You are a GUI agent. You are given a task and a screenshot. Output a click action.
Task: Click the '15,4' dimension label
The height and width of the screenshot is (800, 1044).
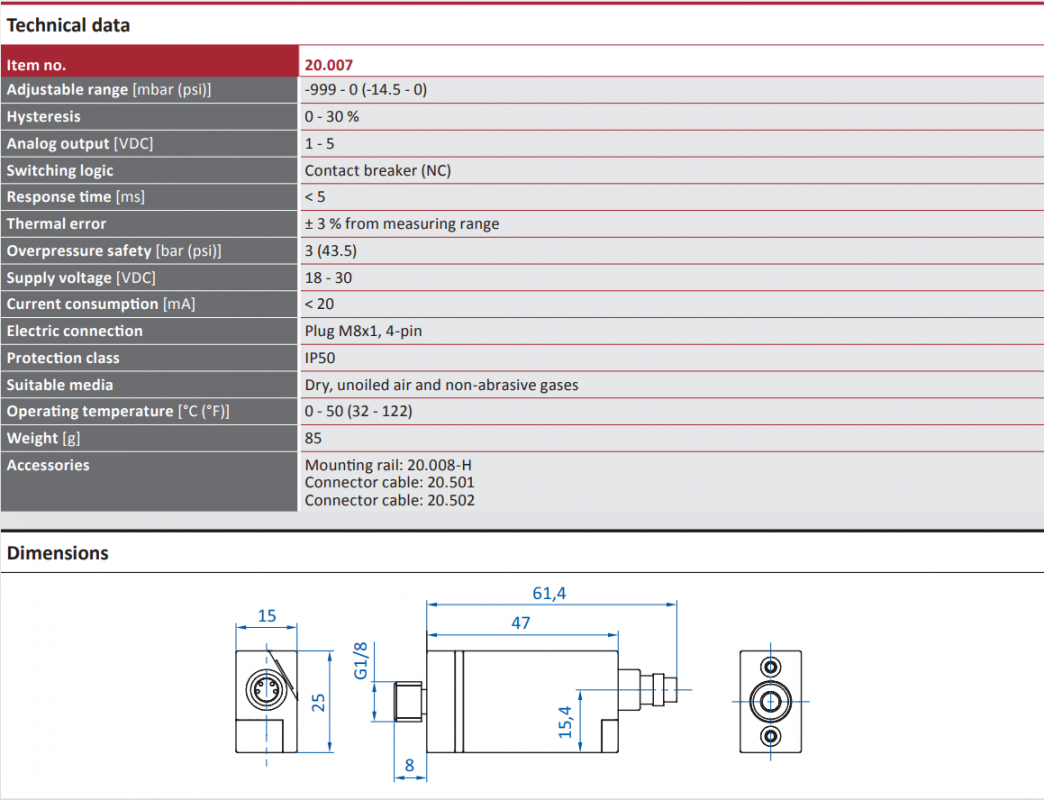tap(565, 722)
